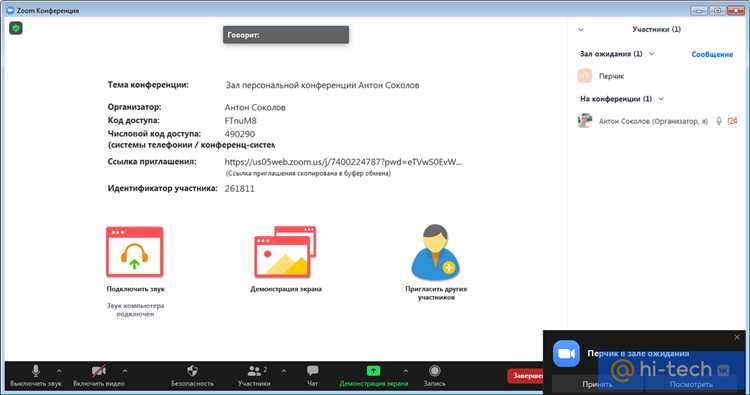
Task: Mute microphone via Выключить звук
Action: click(36, 375)
